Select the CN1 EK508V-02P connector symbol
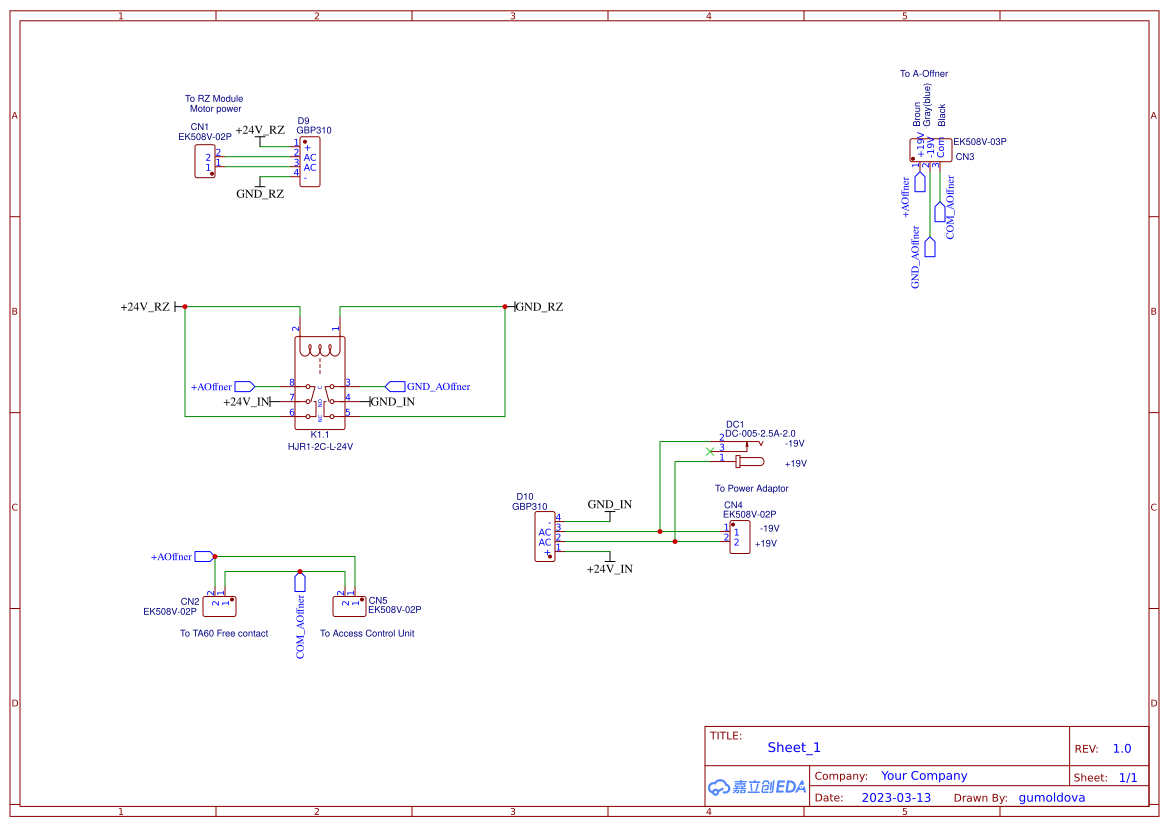The height and width of the screenshot is (827, 1169). pyautogui.click(x=205, y=160)
